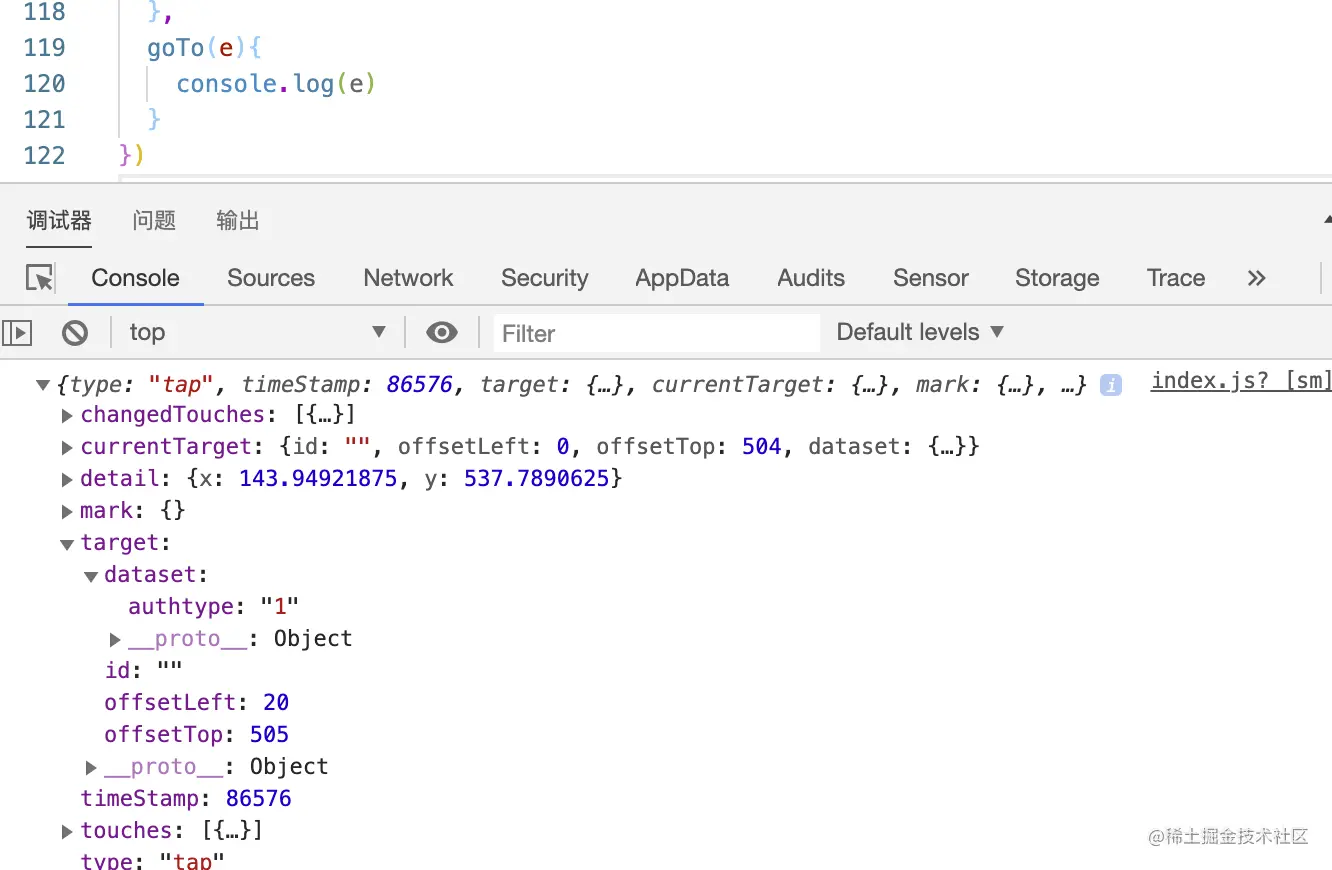Click the offsetTop 505 value
Viewport: 1332px width, 870px height.
pyautogui.click(x=269, y=735)
